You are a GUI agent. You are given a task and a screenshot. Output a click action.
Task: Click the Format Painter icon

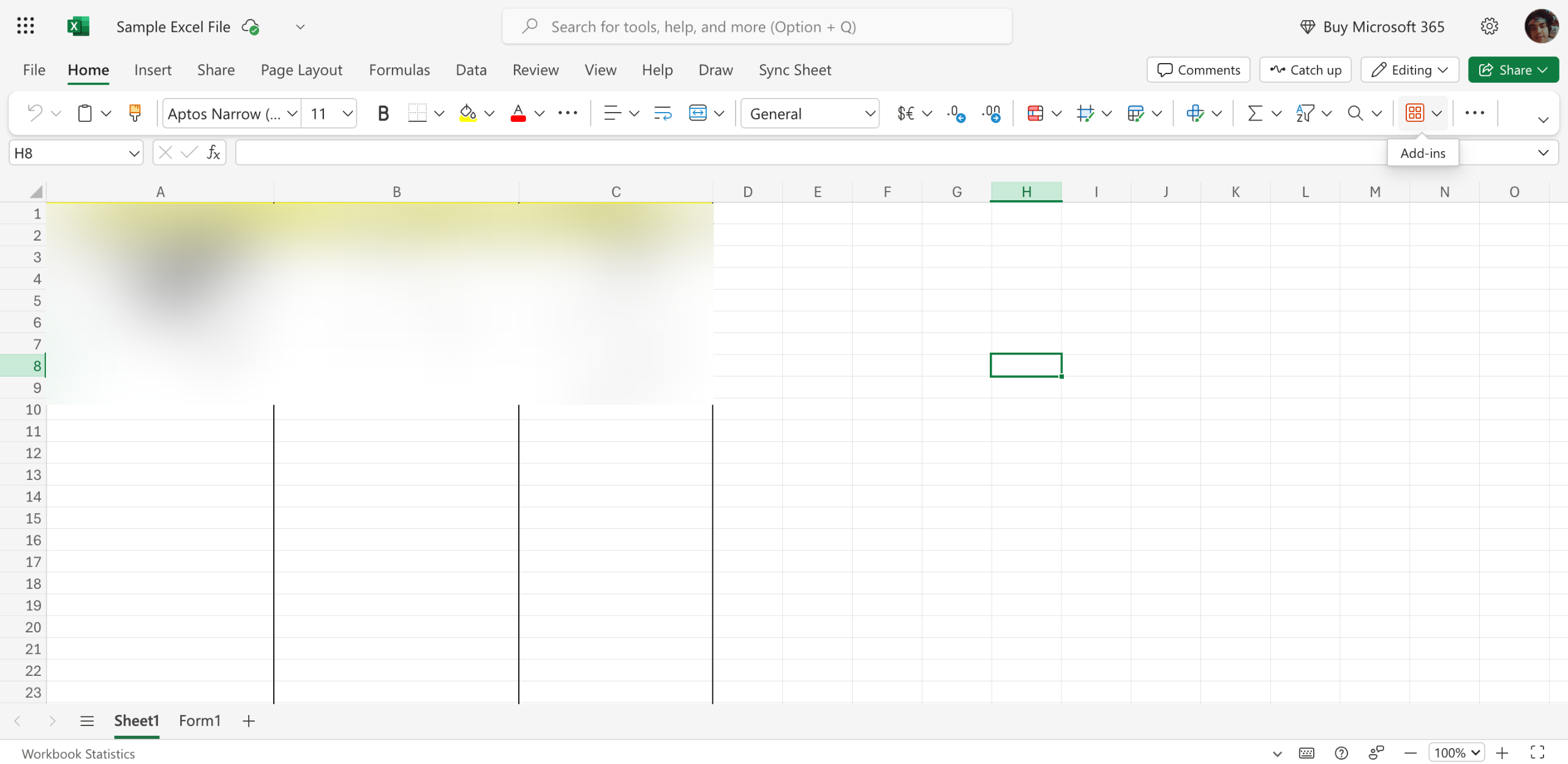135,113
